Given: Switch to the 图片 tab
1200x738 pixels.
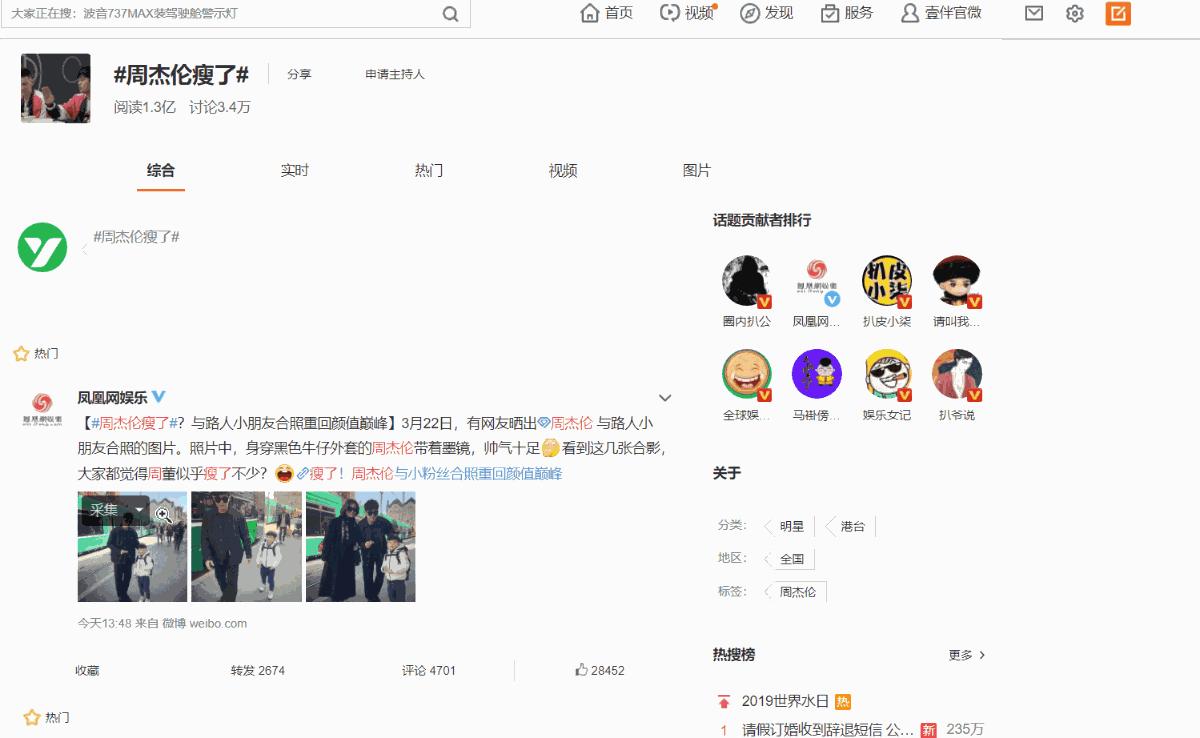Looking at the screenshot, I should [696, 171].
